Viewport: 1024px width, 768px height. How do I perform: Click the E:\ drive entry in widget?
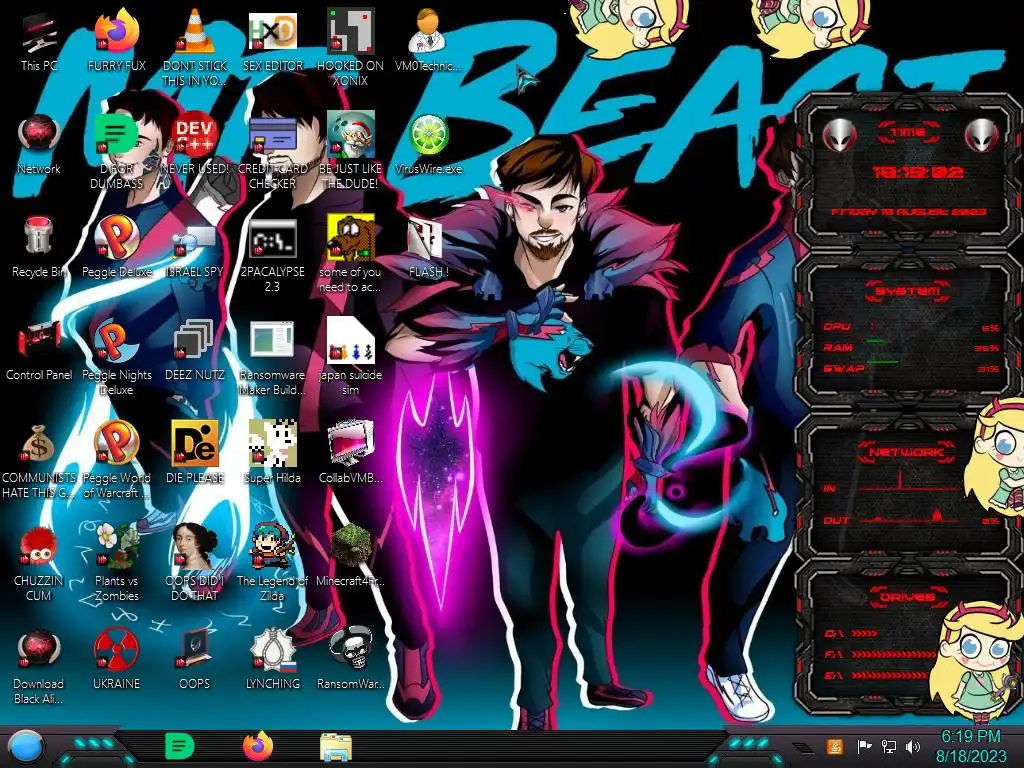coord(876,675)
